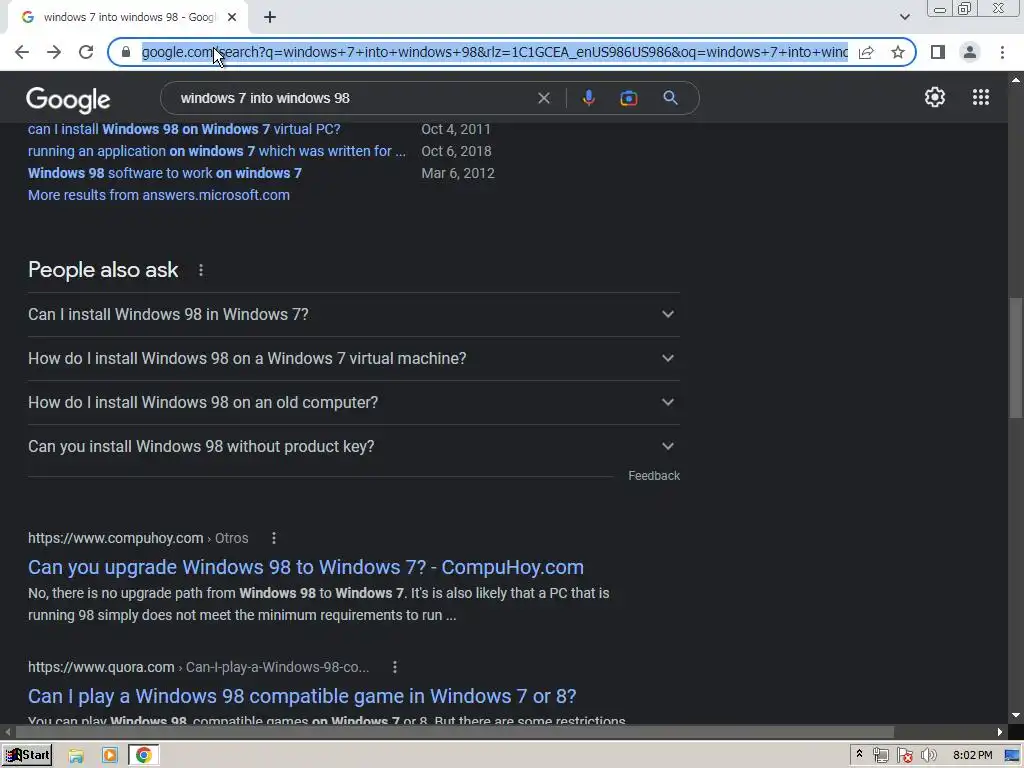1024x768 pixels.
Task: View site information via the lock icon
Action: click(126, 52)
